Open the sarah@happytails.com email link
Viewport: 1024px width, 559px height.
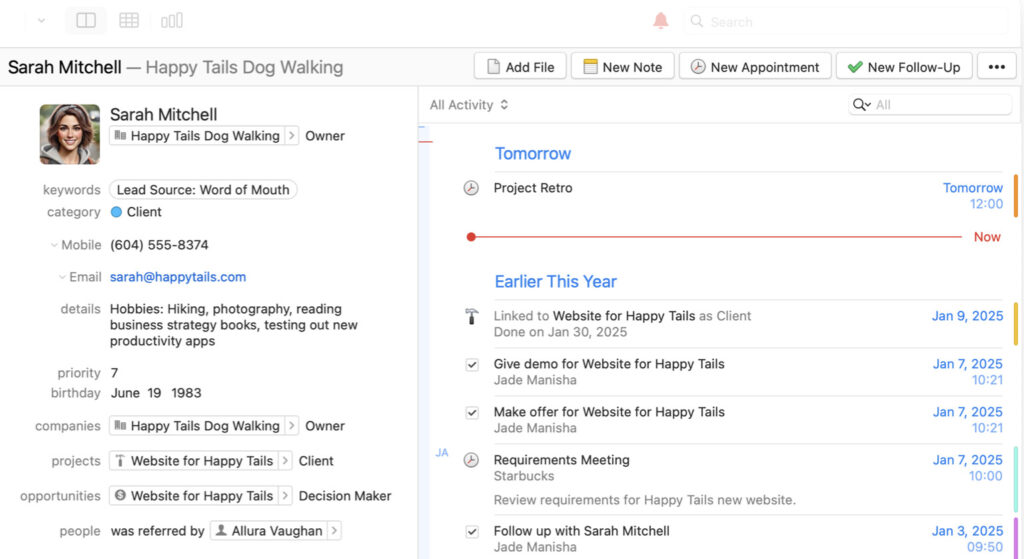pos(178,277)
